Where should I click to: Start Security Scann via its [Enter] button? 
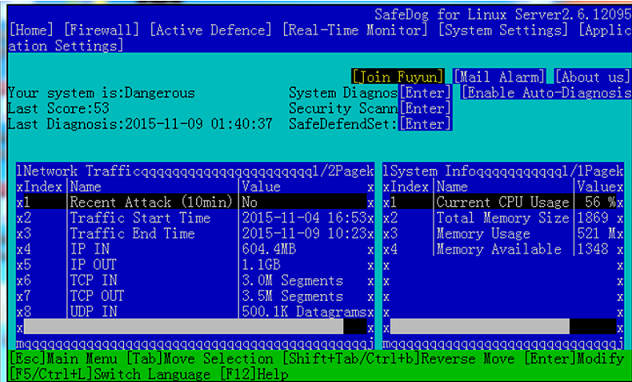[425, 108]
